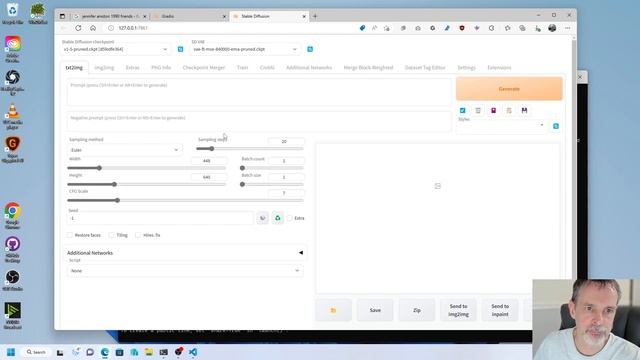Open the Script dropdown set to None
This screenshot has width=640, height=360.
click(x=185, y=271)
